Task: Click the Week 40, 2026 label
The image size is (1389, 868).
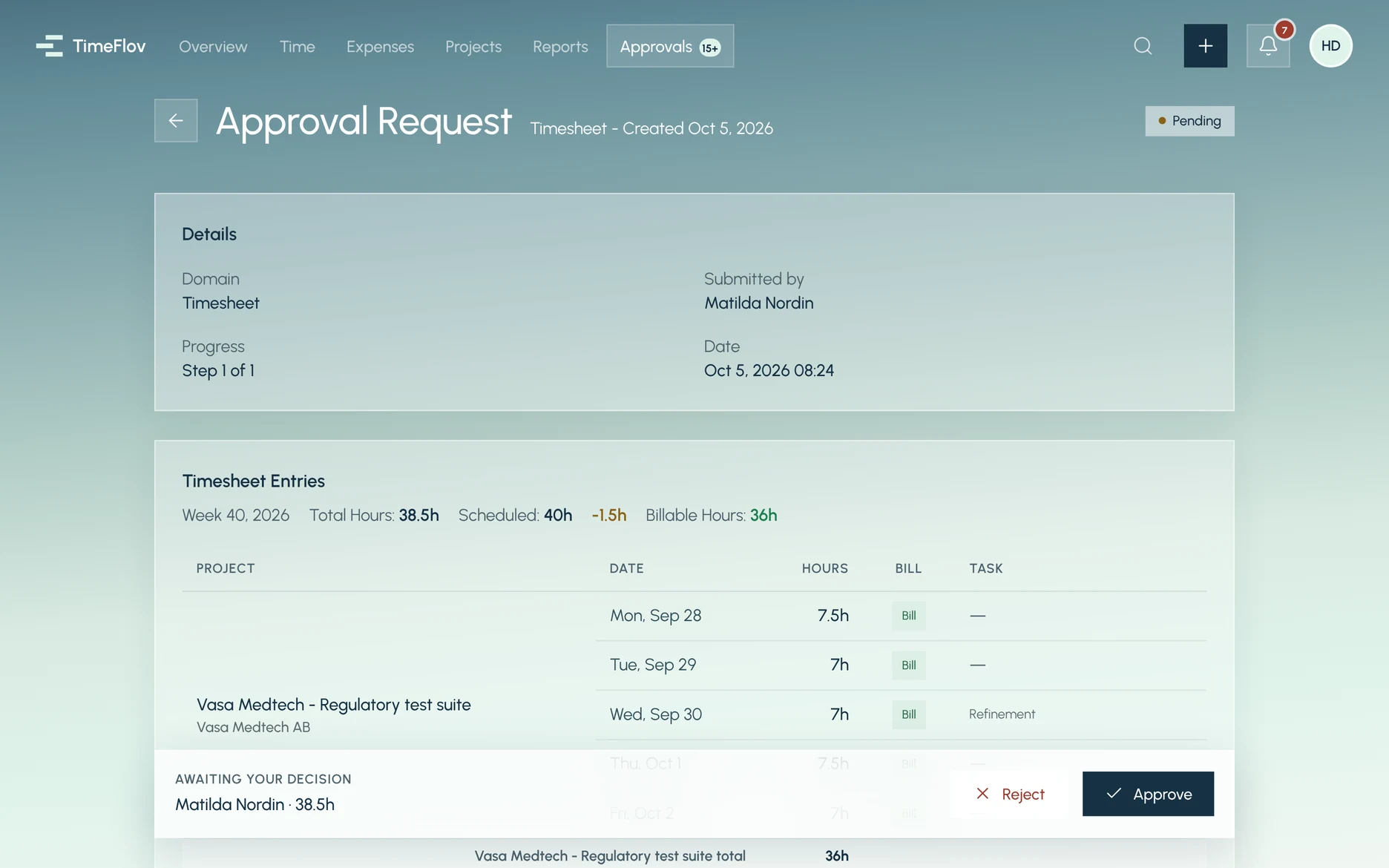Action: click(236, 515)
